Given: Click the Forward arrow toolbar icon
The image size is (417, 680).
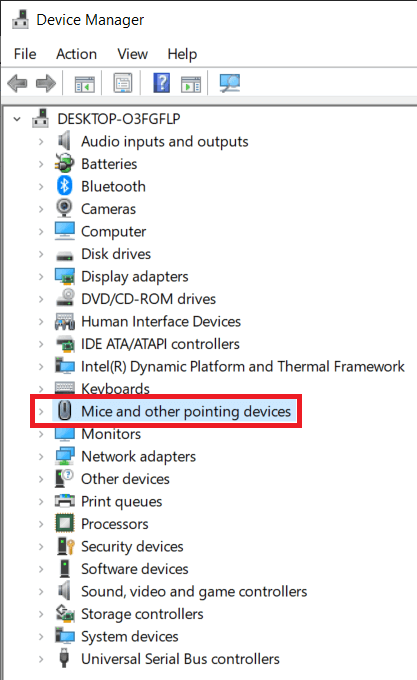Looking at the screenshot, I should pyautogui.click(x=46, y=83).
